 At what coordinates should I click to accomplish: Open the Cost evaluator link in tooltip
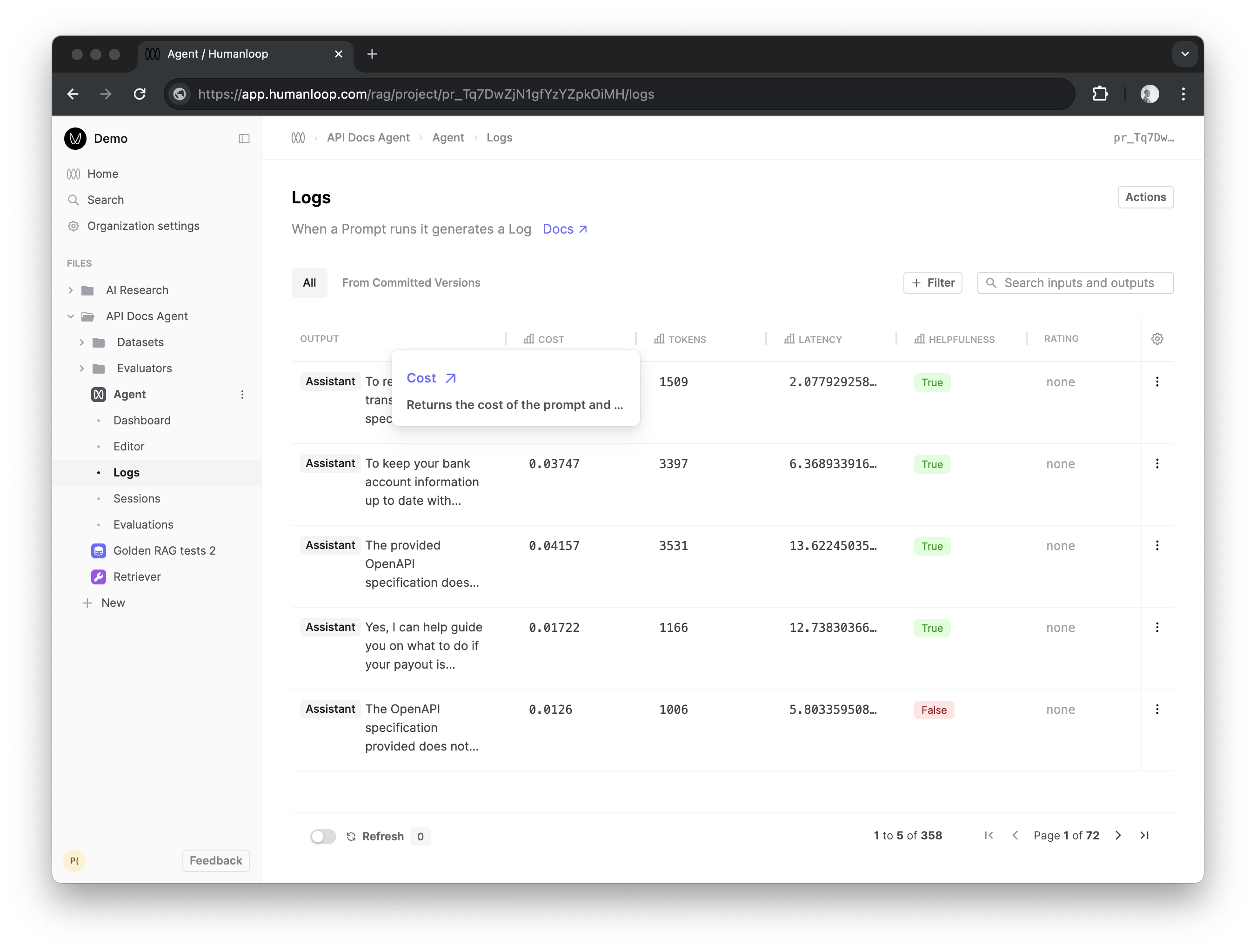(431, 378)
